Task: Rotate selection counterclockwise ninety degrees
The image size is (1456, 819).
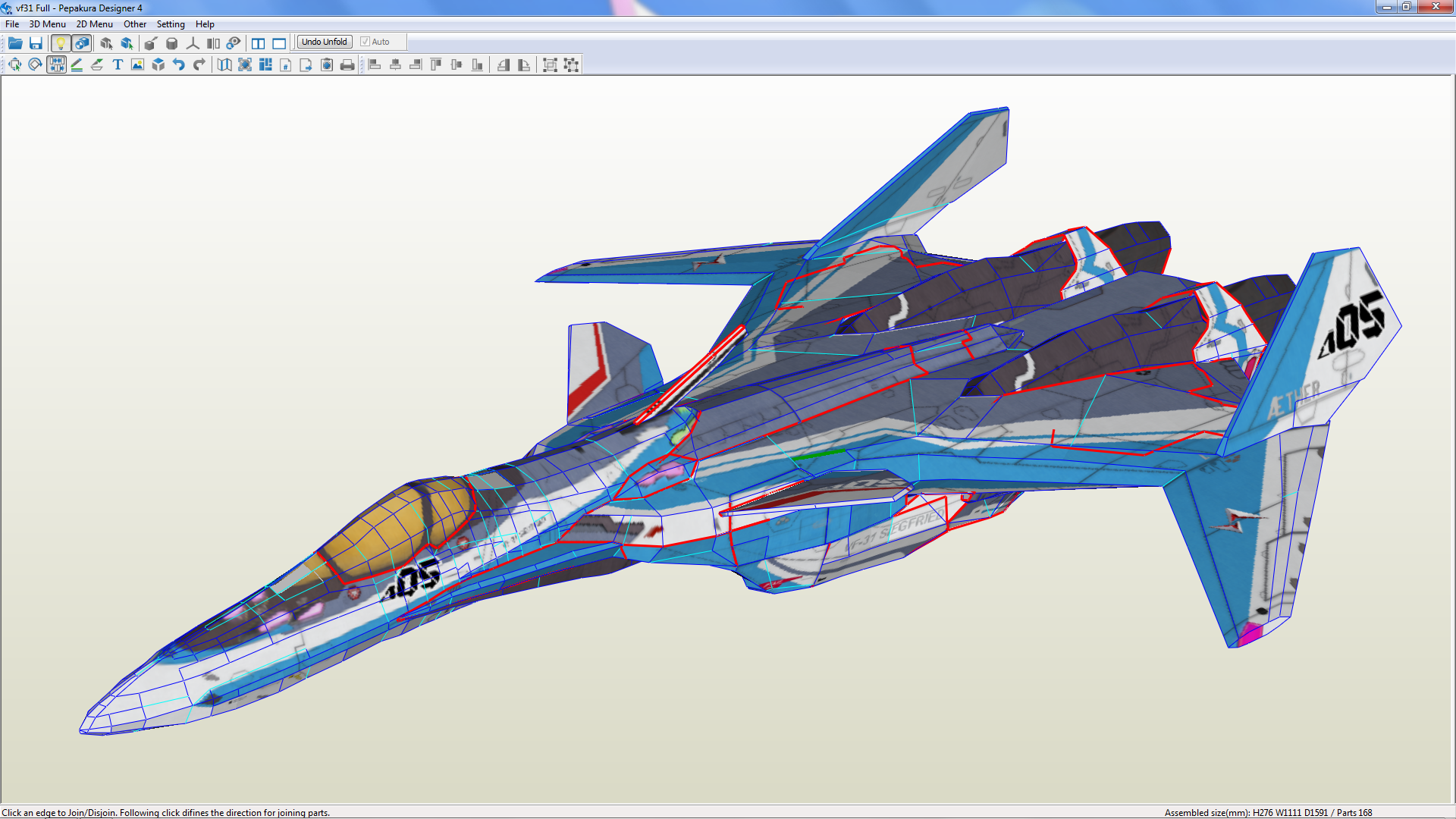Action: pyautogui.click(x=504, y=64)
